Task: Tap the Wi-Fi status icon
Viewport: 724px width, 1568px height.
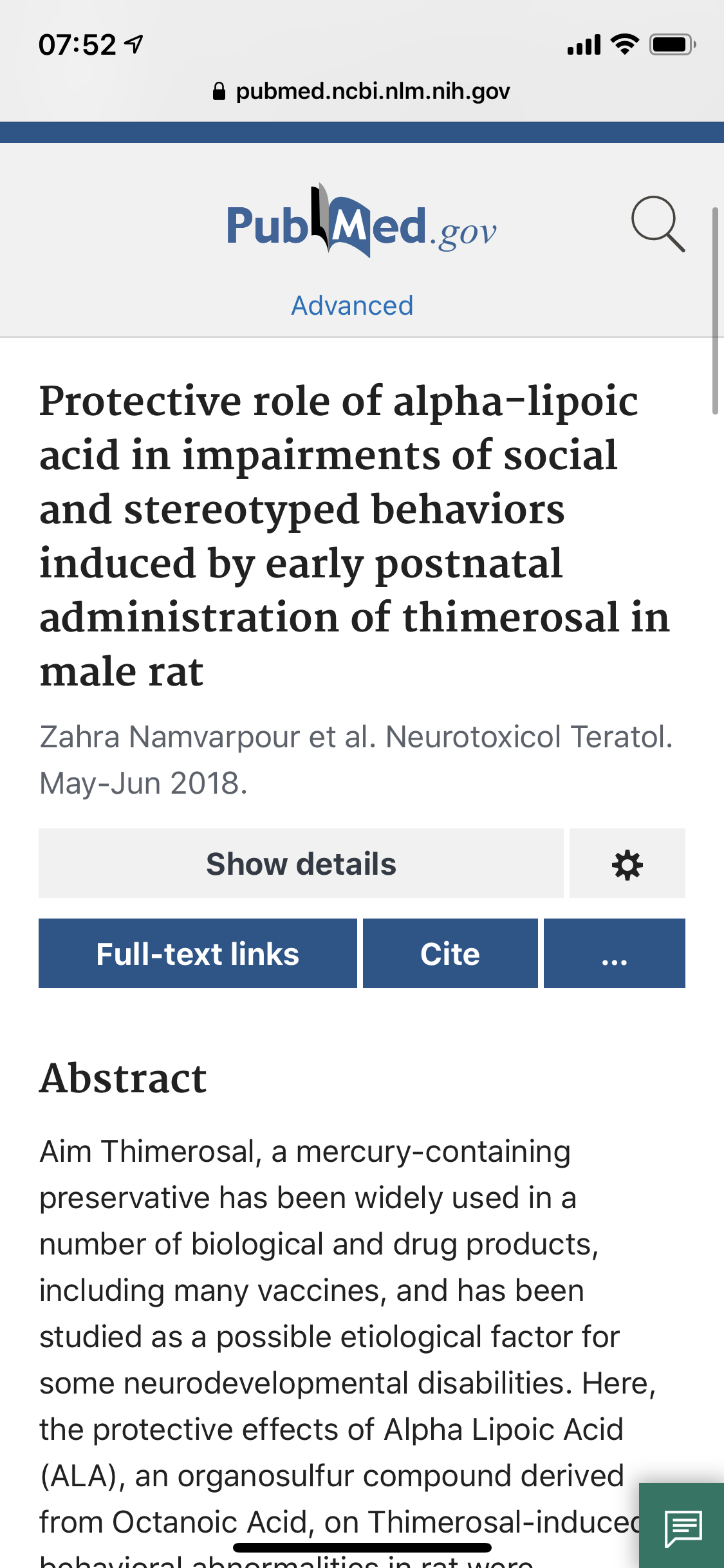Action: pos(624,44)
